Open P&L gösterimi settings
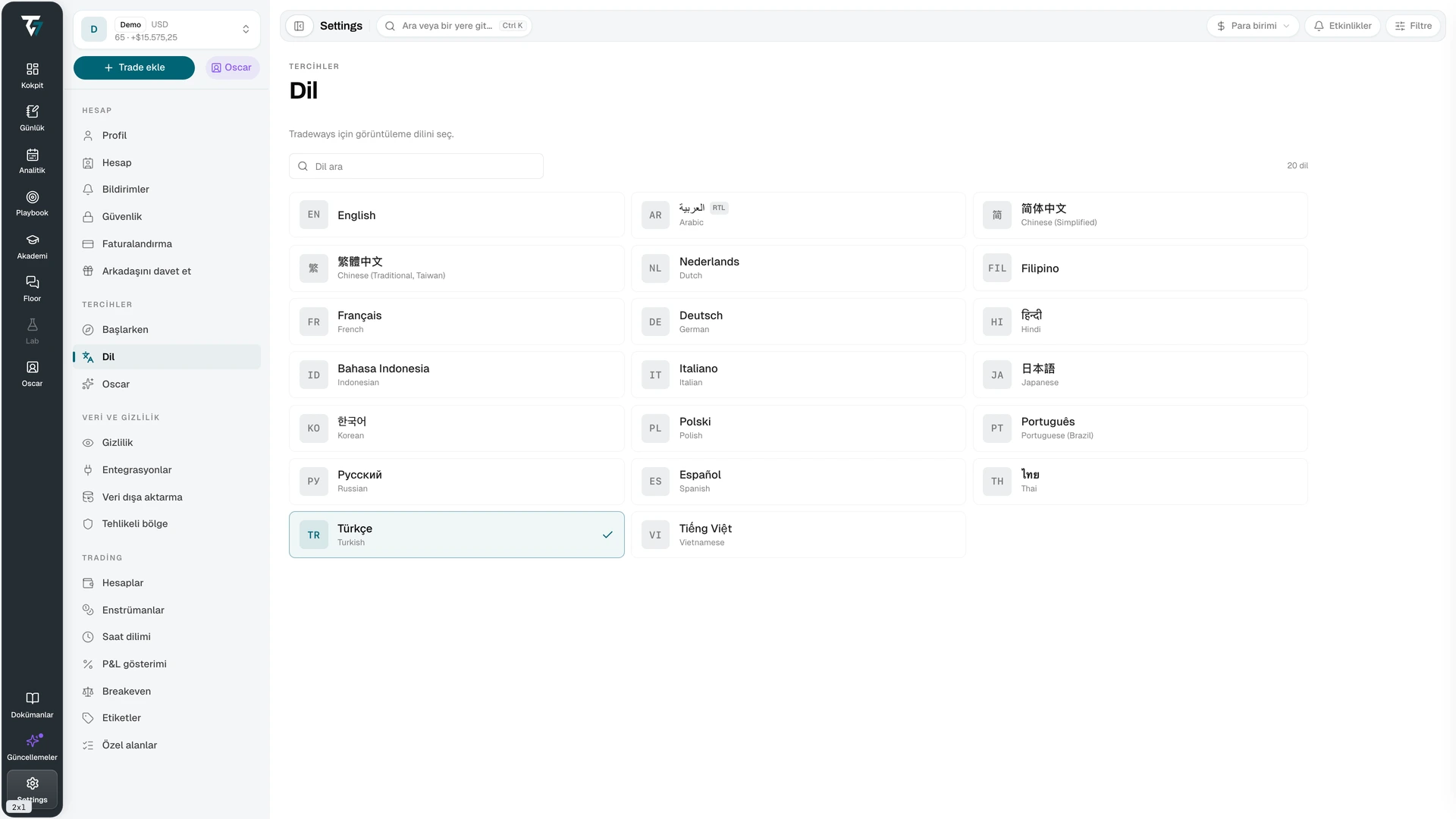 pyautogui.click(x=167, y=664)
